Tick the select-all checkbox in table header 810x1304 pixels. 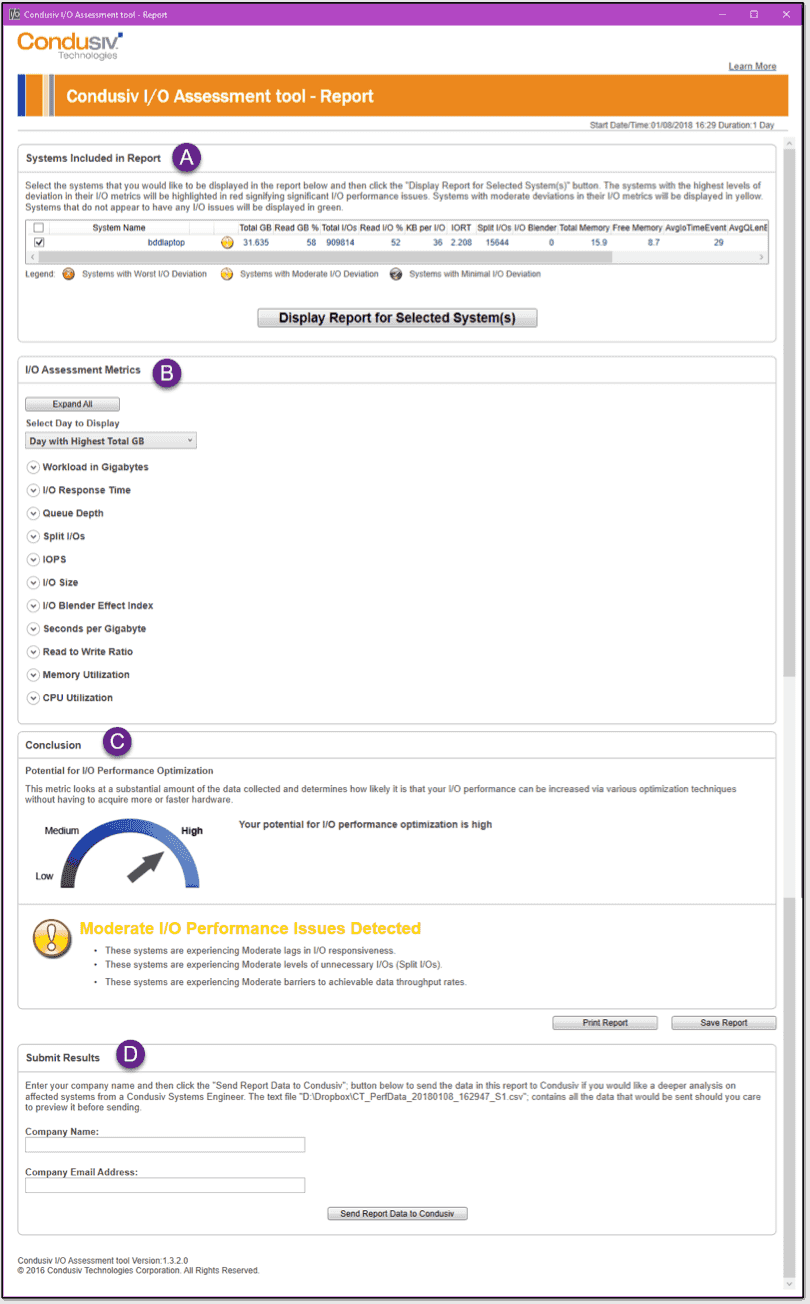click(x=39, y=228)
